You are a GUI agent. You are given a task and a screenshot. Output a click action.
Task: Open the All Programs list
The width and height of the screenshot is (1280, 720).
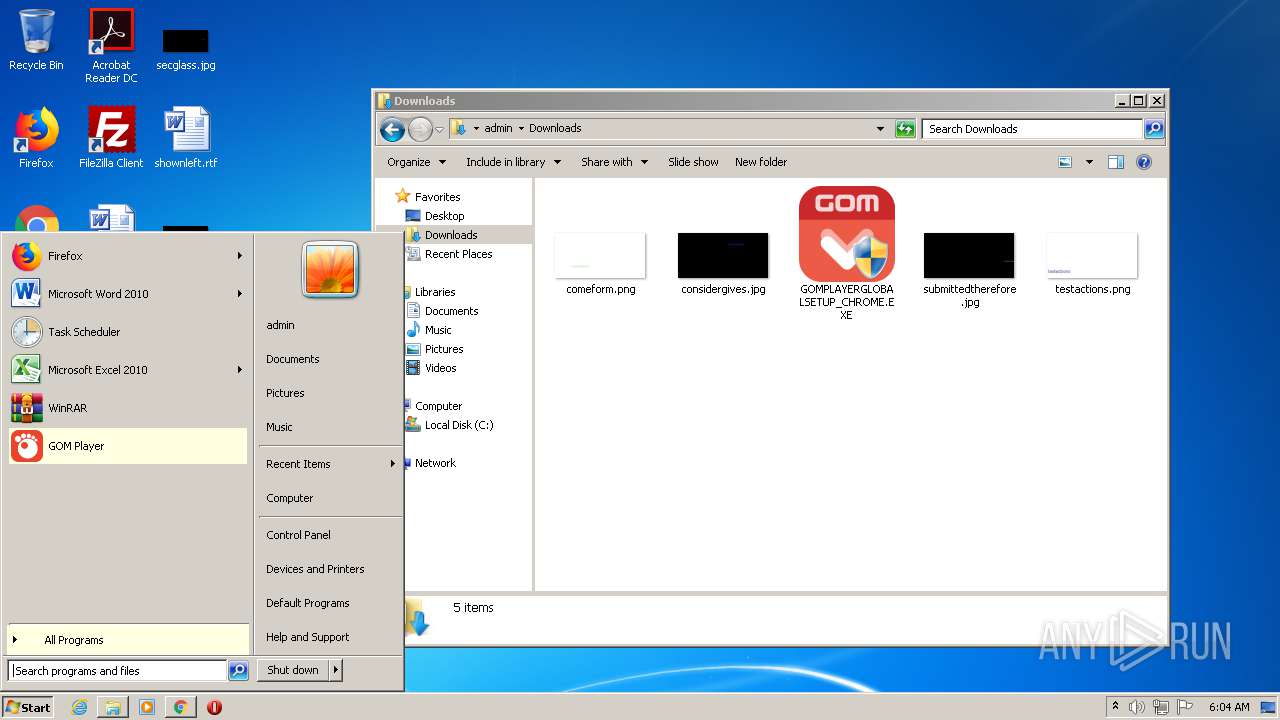click(128, 640)
